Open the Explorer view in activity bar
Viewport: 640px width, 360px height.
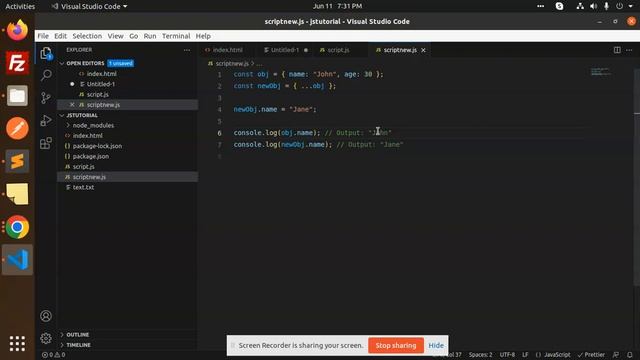pyautogui.click(x=46, y=53)
